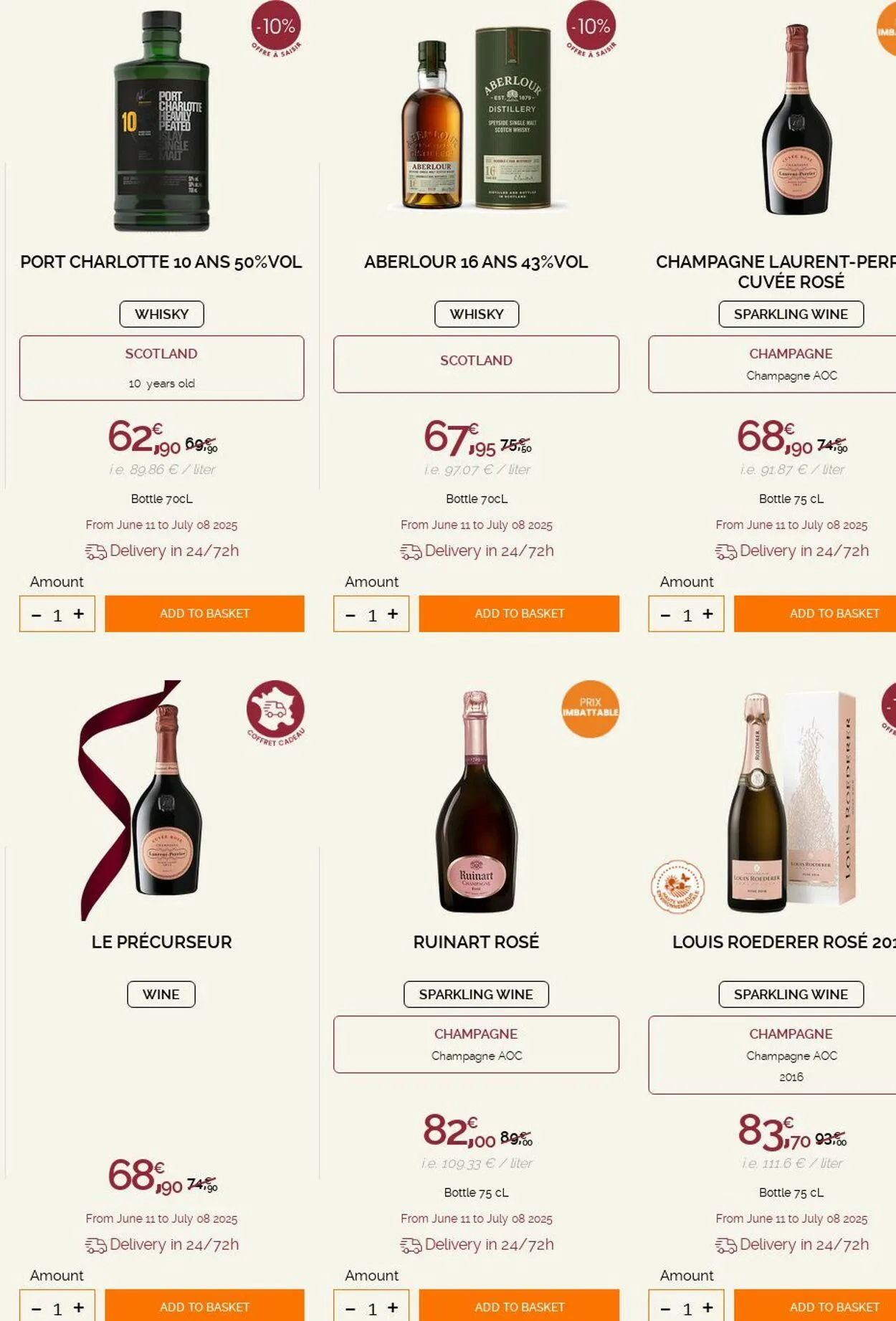896x1321 pixels.
Task: Click the Coffret Cadeau France delivery badge
Action: pos(275,712)
